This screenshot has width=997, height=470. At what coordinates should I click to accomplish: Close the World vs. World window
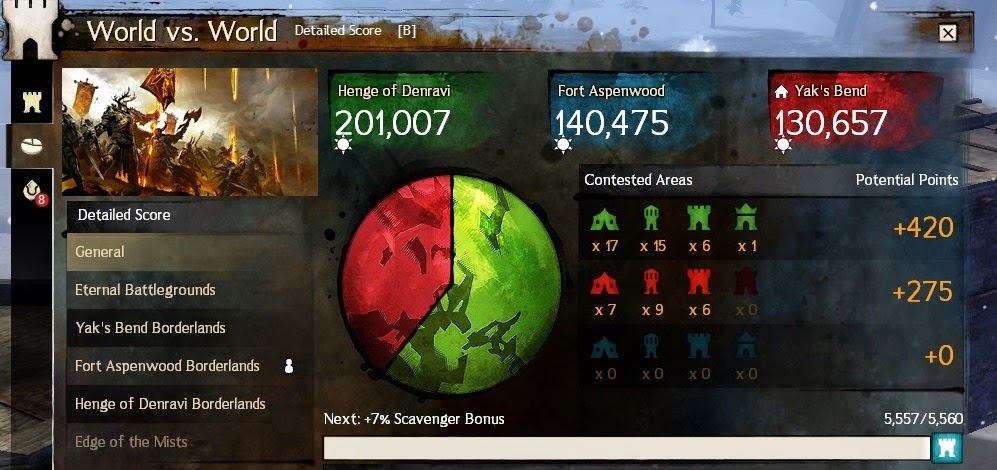point(947,32)
